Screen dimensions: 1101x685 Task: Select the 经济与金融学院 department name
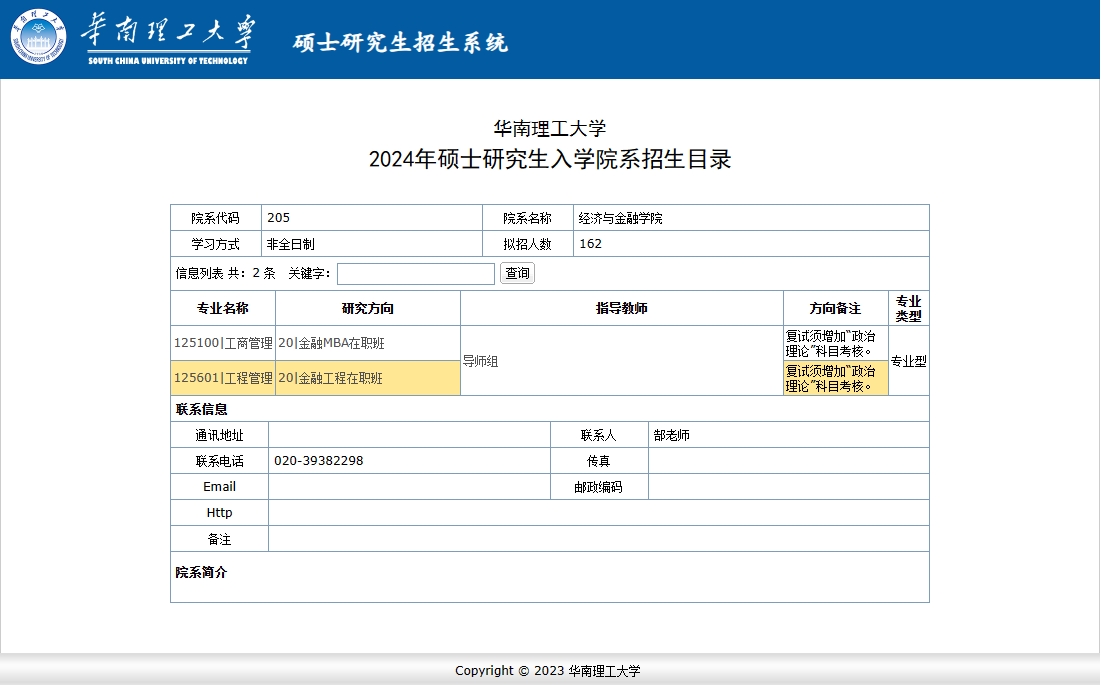[621, 218]
